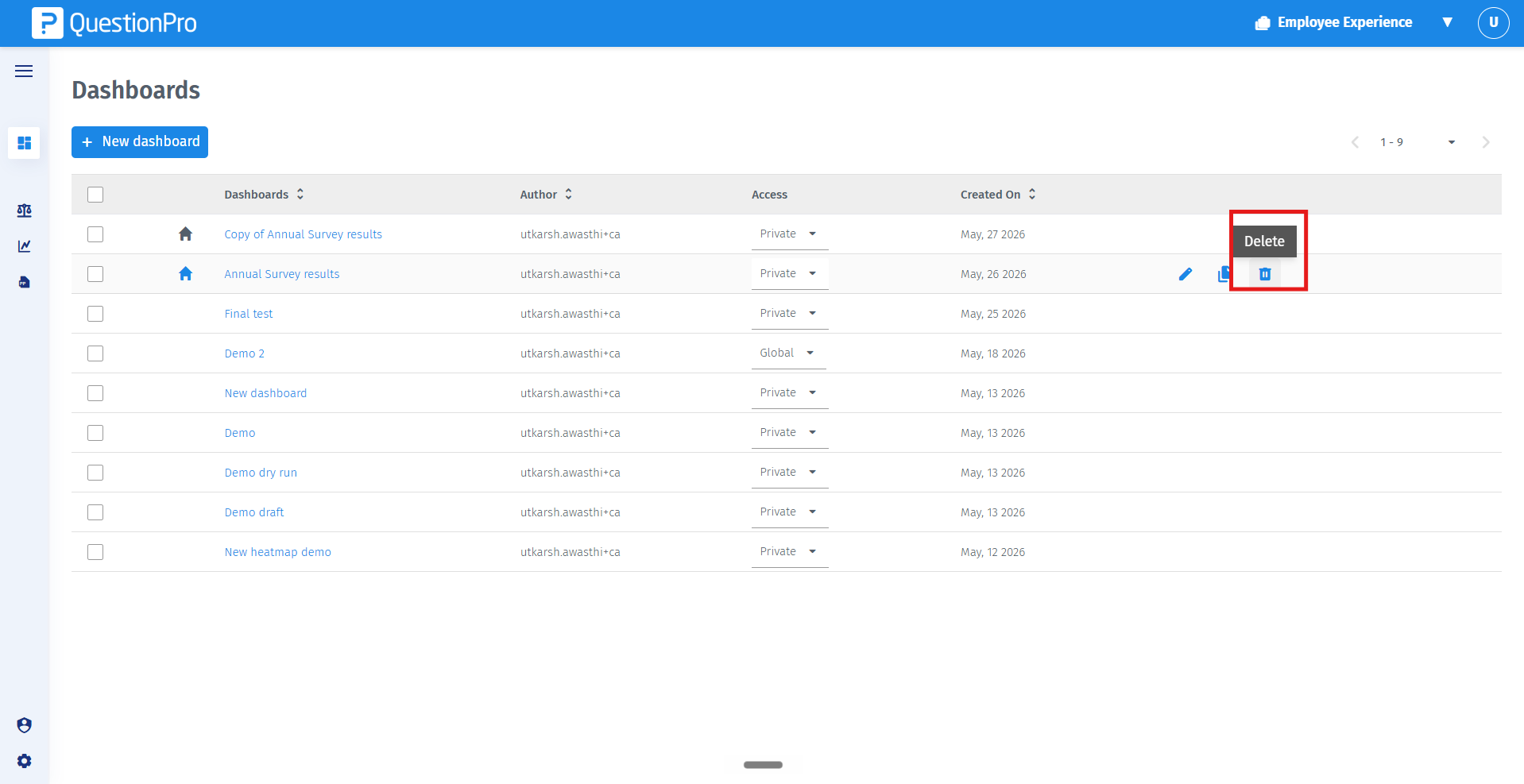Viewport: 1524px width, 784px height.
Task: Go to next page of dashboards
Action: pos(1486,142)
